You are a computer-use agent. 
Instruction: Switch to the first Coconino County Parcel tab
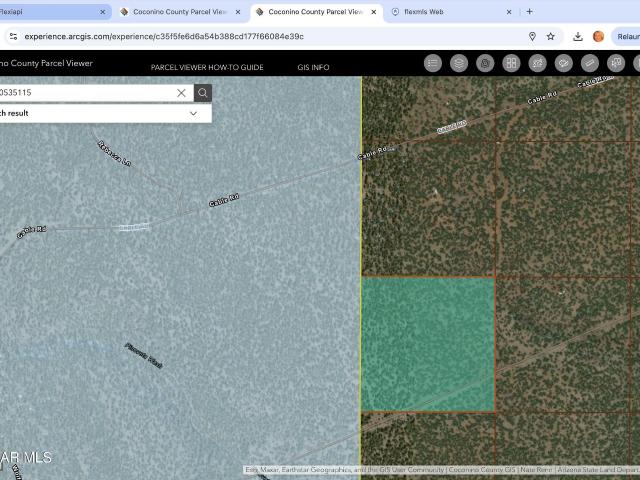[x=180, y=12]
